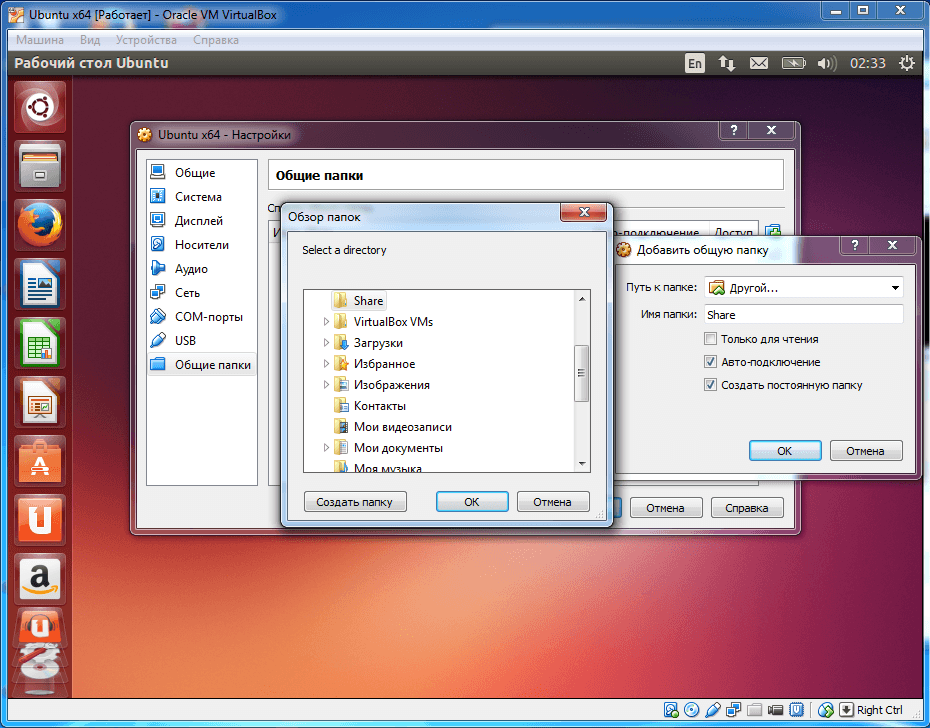
Task: Open the Справка menu in the menu bar
Action: coord(216,40)
